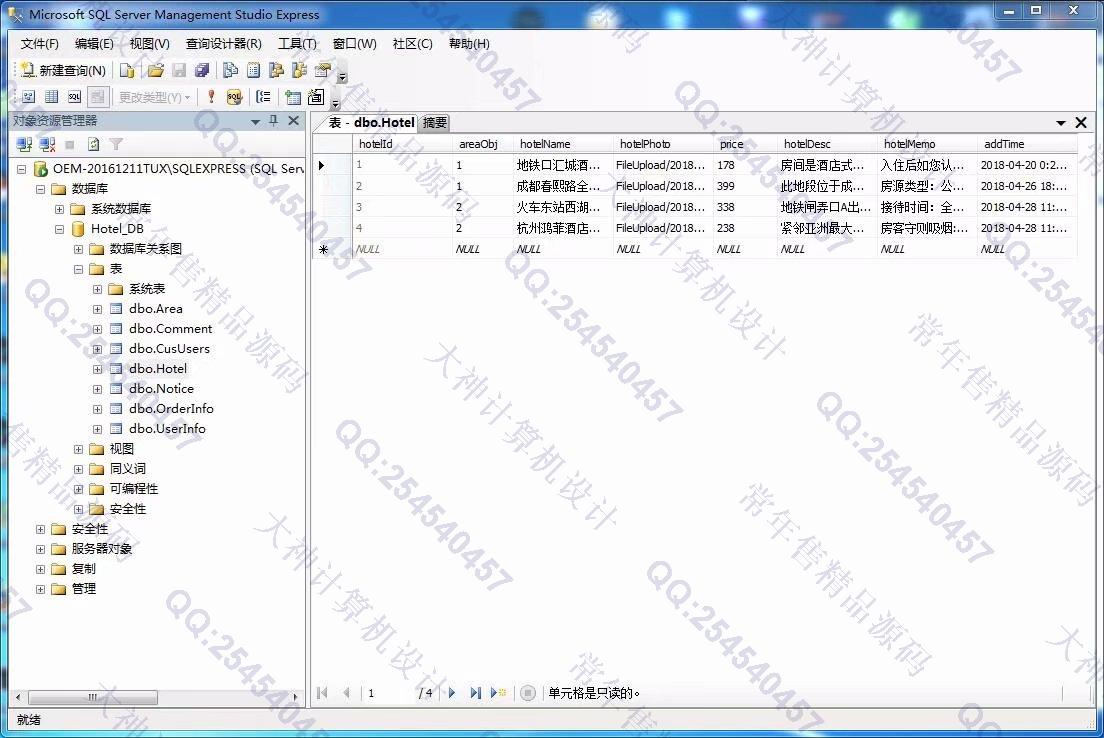The height and width of the screenshot is (738, 1104).
Task: Open the 工具(T) menu
Action: click(297, 44)
